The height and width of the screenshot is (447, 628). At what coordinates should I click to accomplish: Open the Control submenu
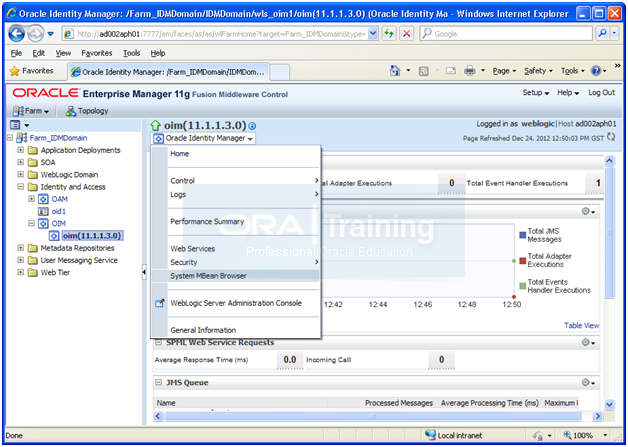[x=244, y=181]
